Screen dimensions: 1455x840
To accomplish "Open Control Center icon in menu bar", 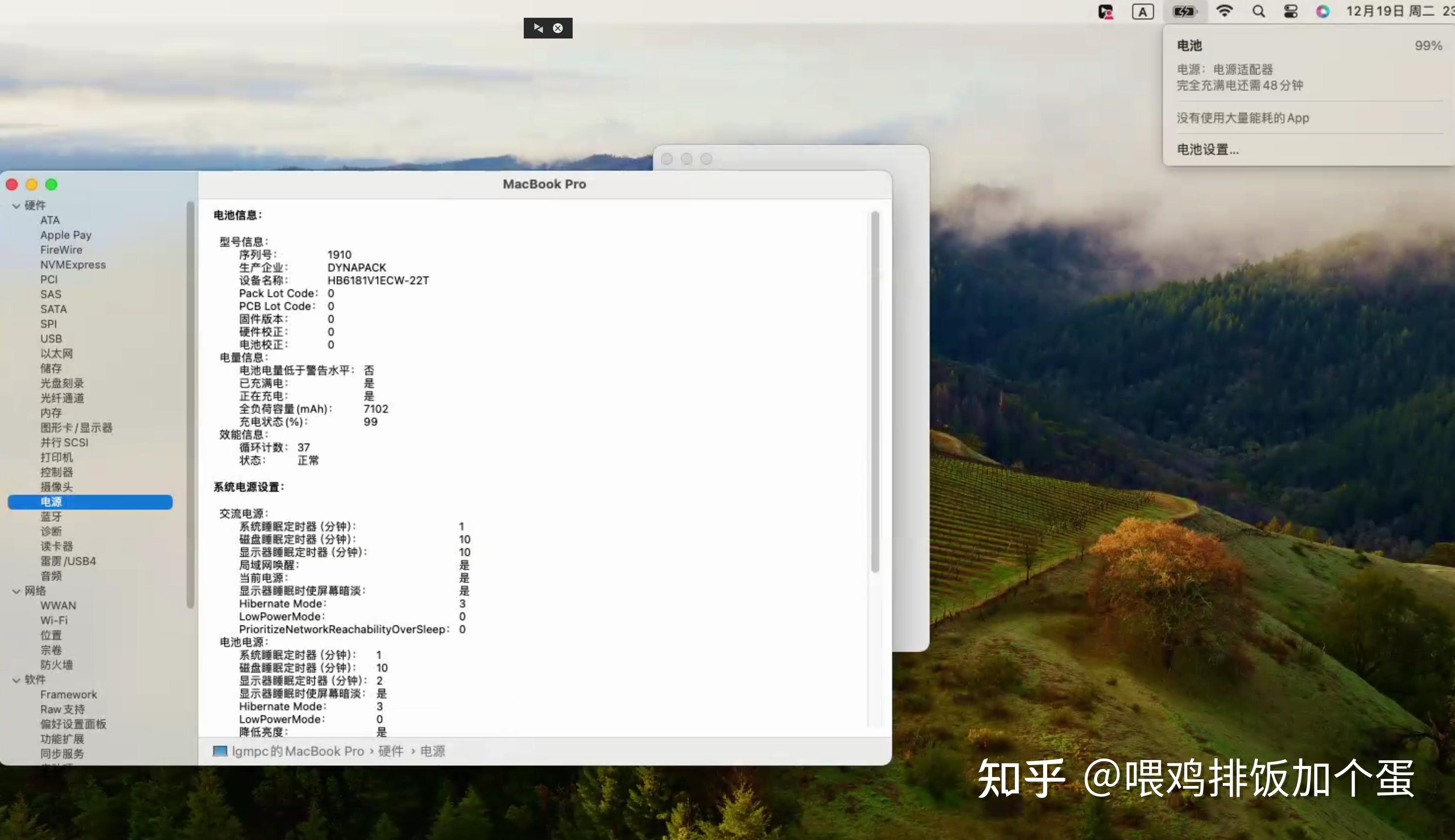I will coord(1291,11).
